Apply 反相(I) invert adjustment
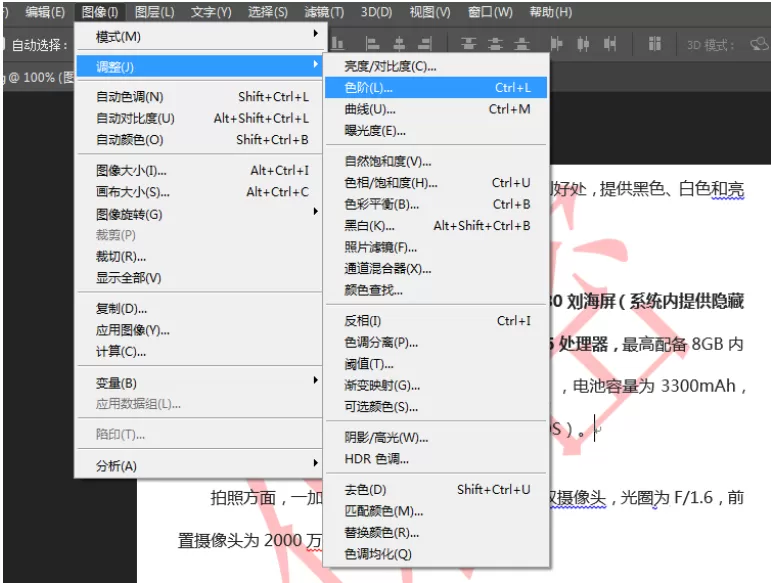This screenshot has width=771, height=583. coord(436,321)
